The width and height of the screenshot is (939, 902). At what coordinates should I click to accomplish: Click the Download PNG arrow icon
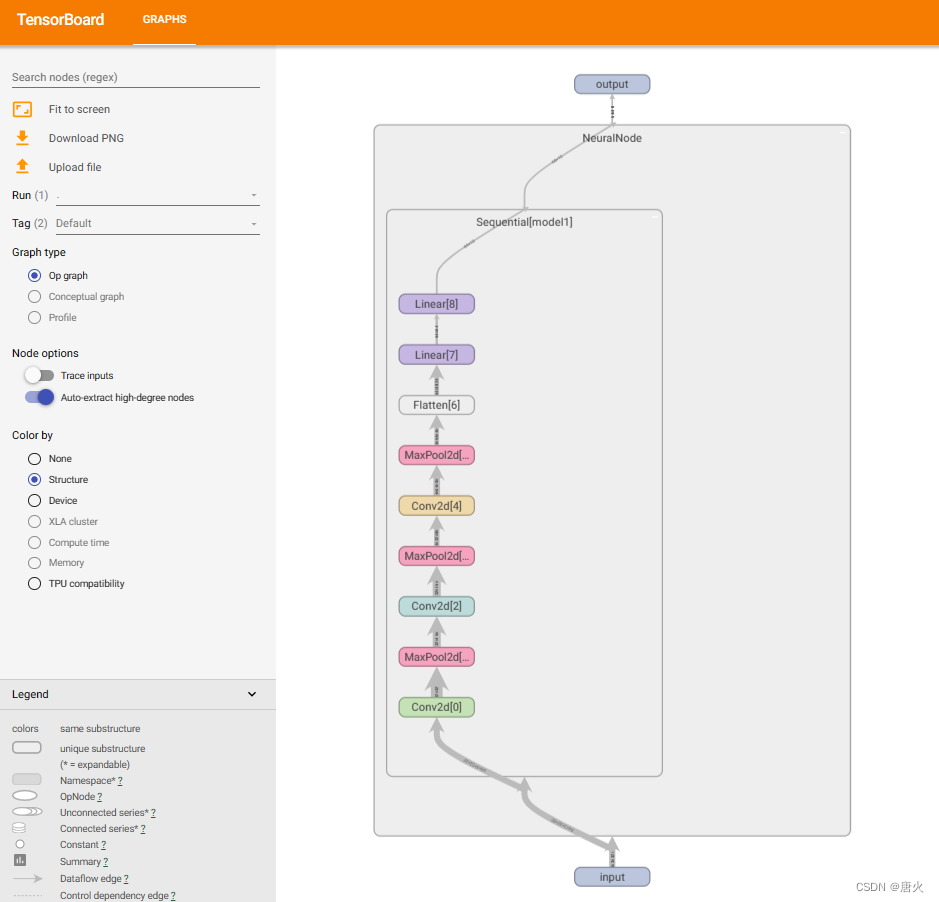point(22,138)
